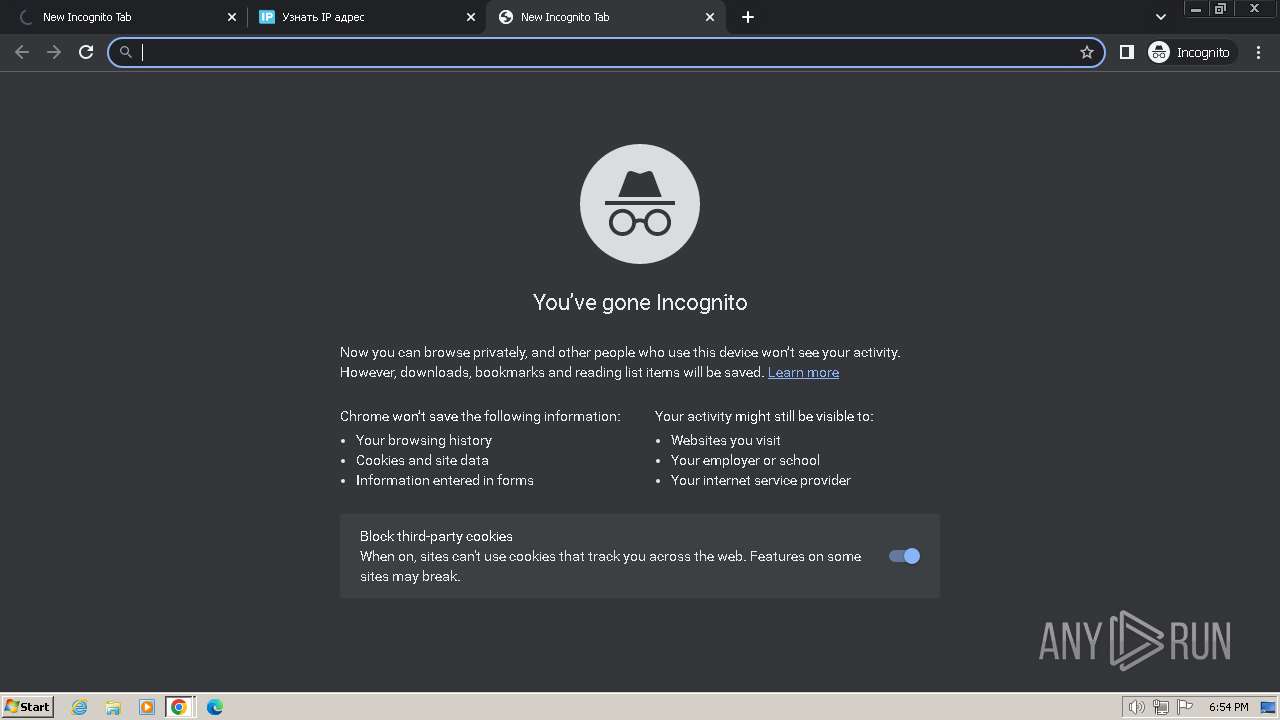1280x720 pixels.
Task: Click 'Your browsing history' list item
Action: click(424, 440)
